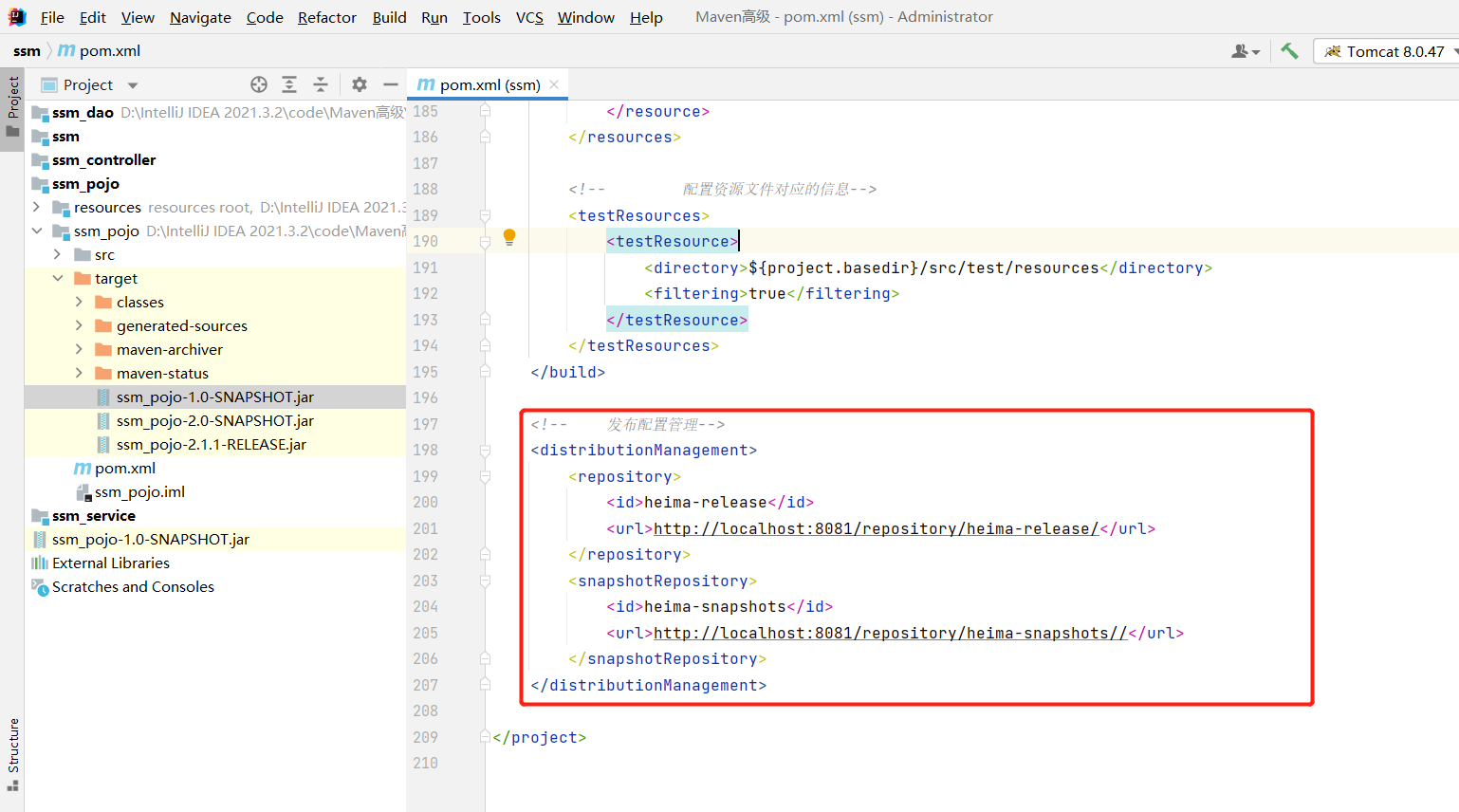The width and height of the screenshot is (1459, 812).
Task: Collapse the target folder
Action: pos(57,278)
